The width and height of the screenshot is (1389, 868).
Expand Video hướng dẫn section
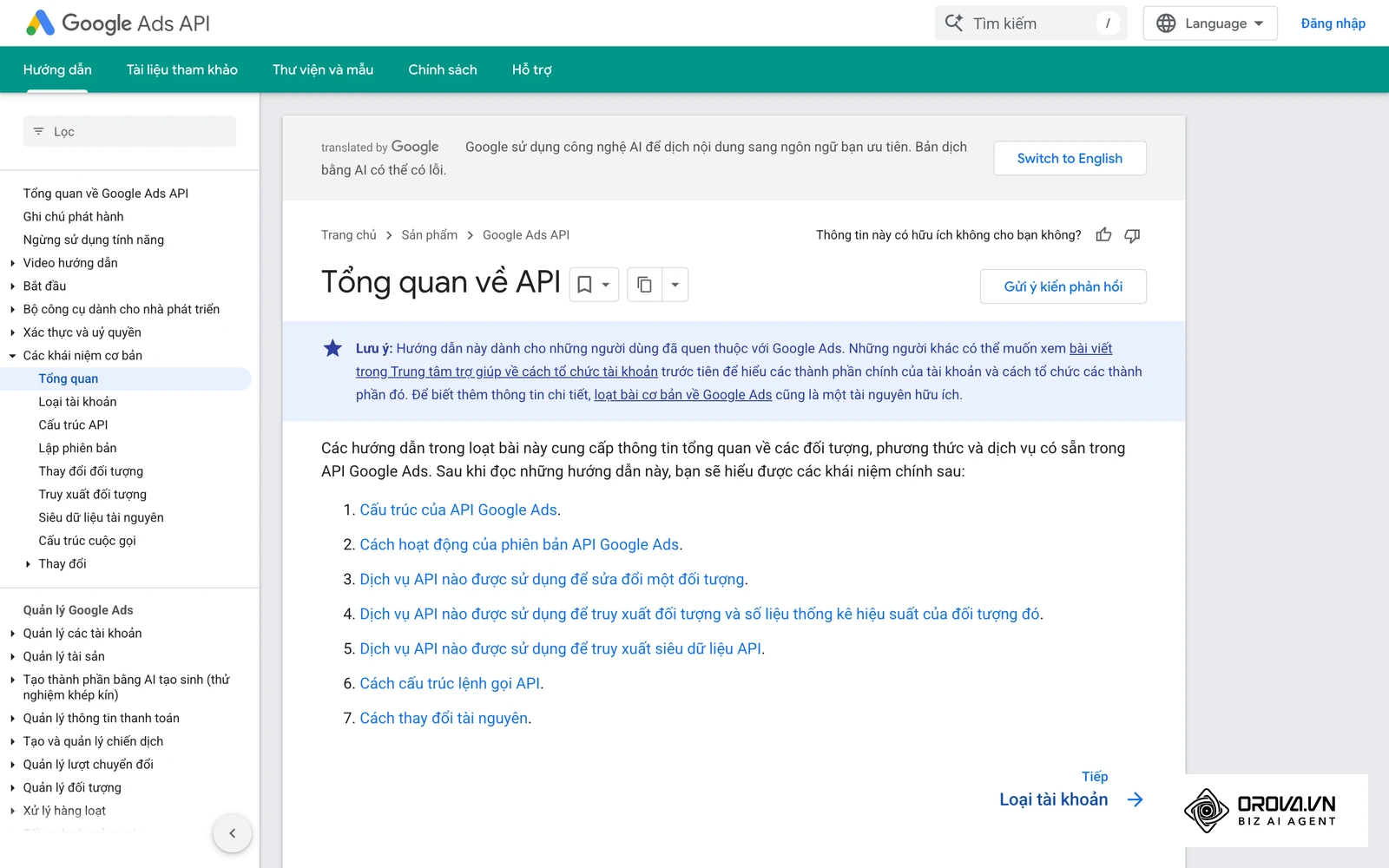click(x=13, y=263)
